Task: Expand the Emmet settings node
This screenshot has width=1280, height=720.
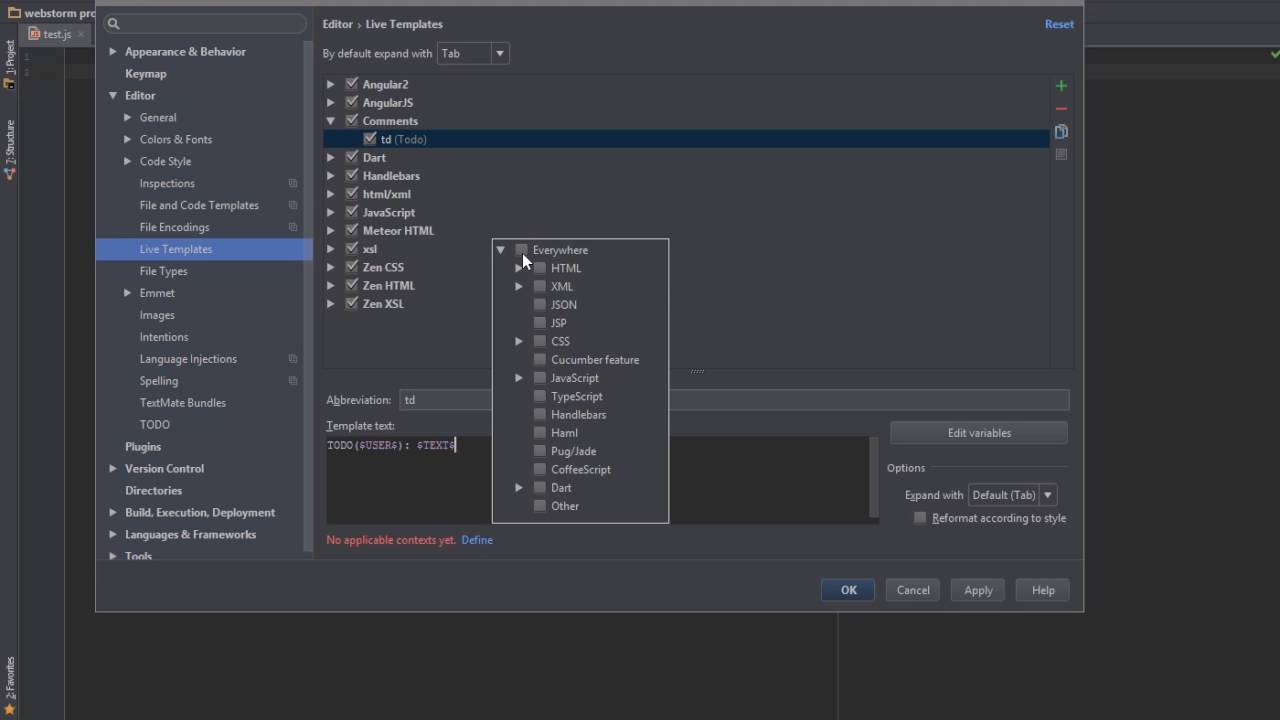Action: [127, 293]
